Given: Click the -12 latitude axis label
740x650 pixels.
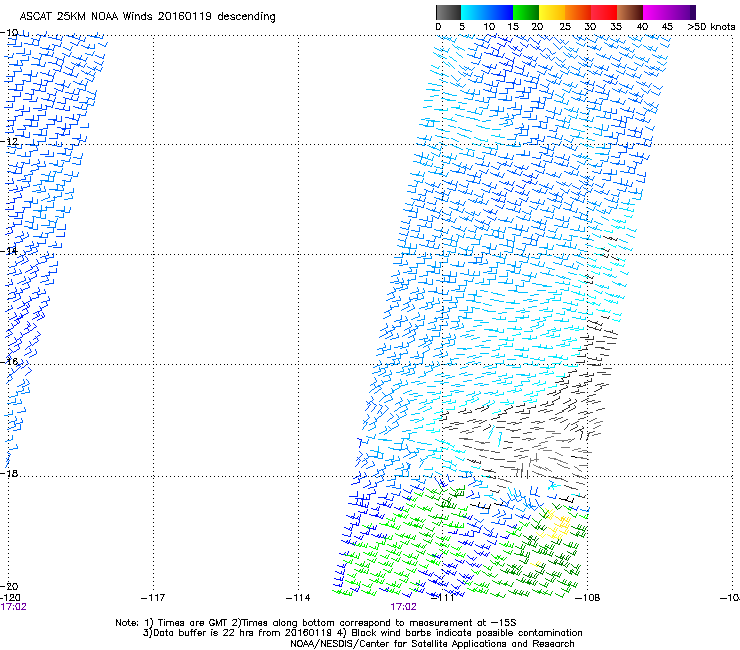Looking at the screenshot, I should (9, 142).
